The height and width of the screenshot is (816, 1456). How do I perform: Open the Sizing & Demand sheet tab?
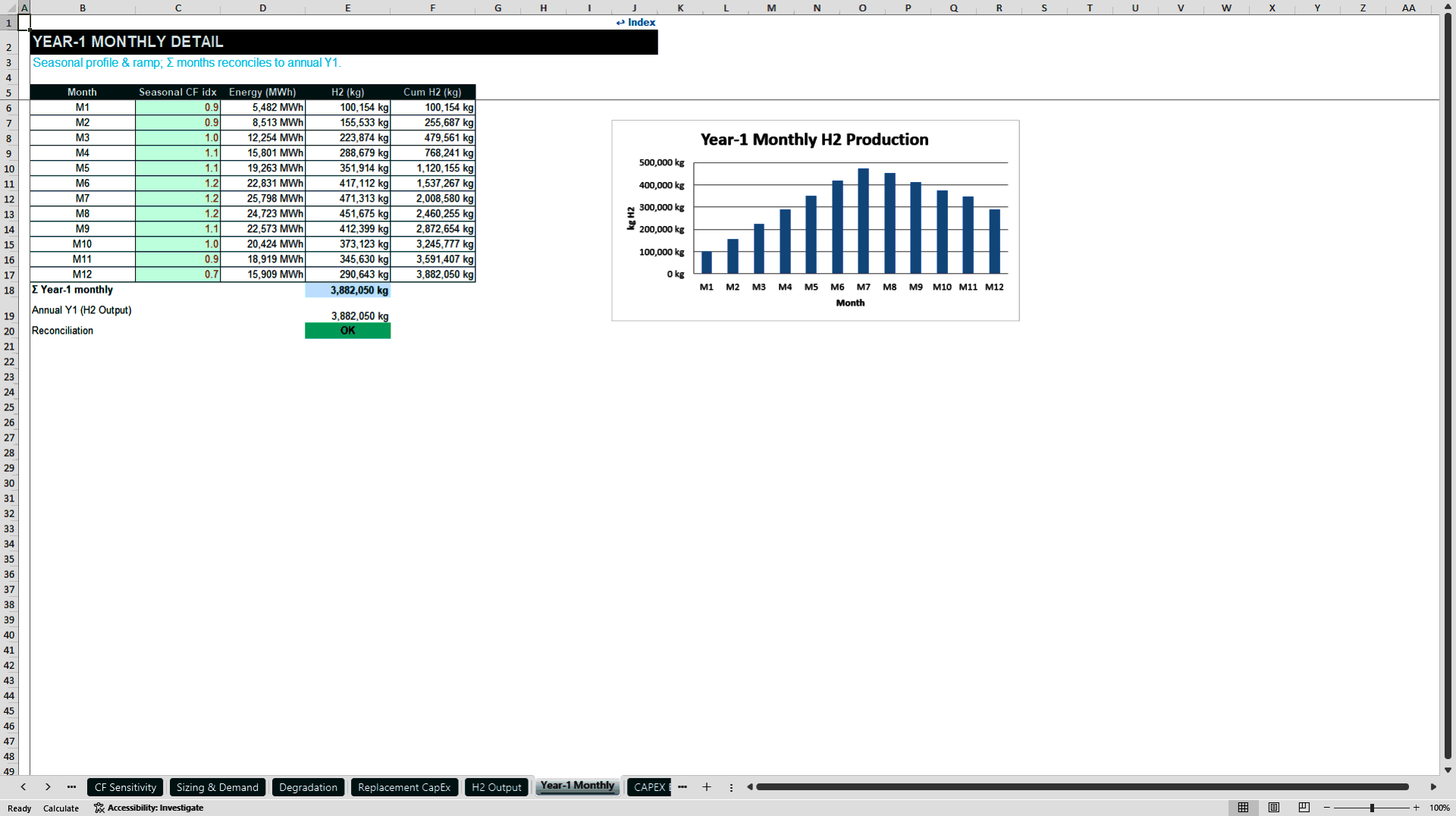tap(218, 787)
